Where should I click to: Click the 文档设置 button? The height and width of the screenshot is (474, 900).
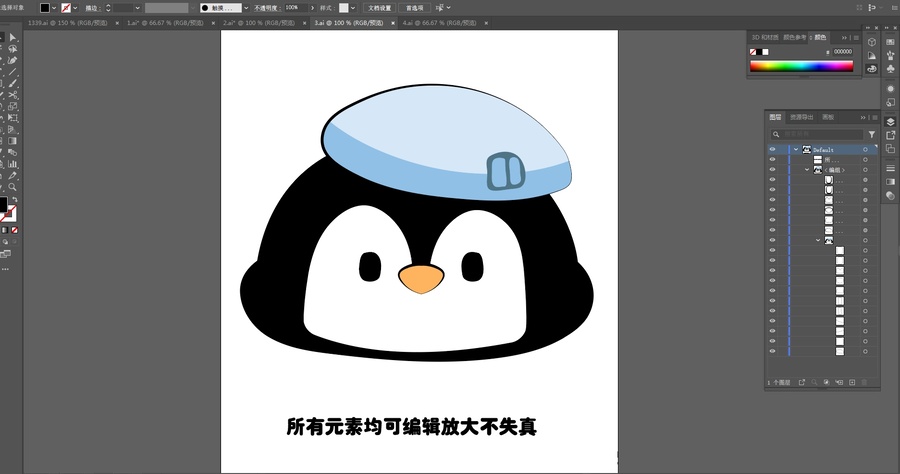pos(379,8)
